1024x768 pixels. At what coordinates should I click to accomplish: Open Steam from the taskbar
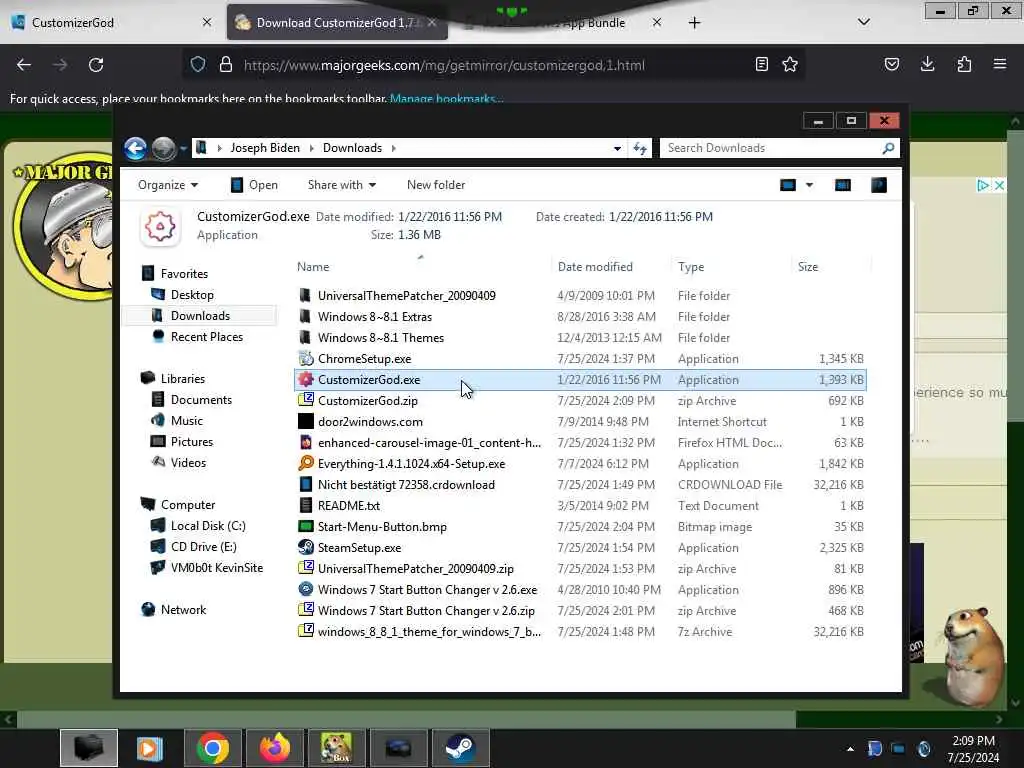(x=460, y=748)
